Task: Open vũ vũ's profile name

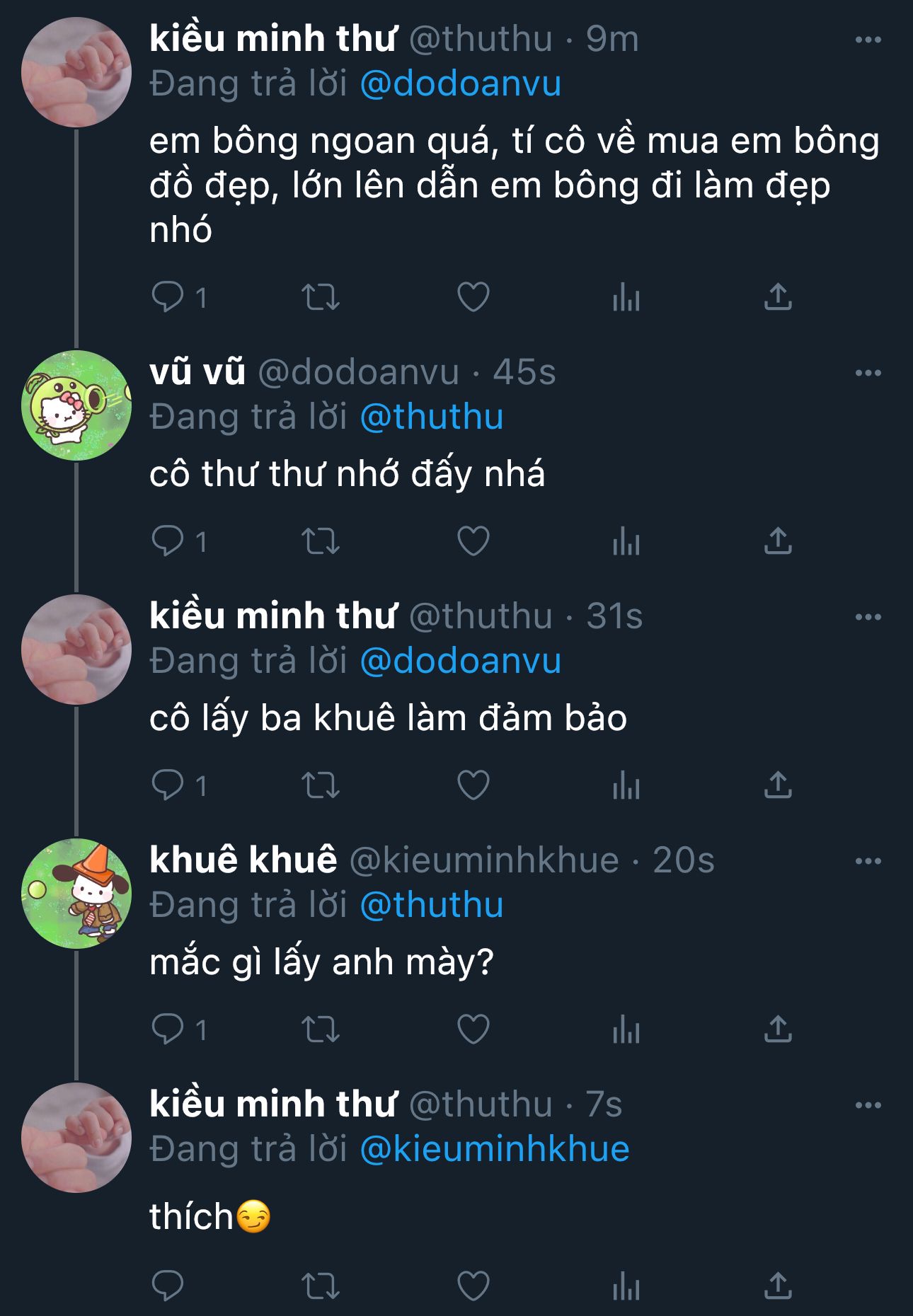Action: 197,372
